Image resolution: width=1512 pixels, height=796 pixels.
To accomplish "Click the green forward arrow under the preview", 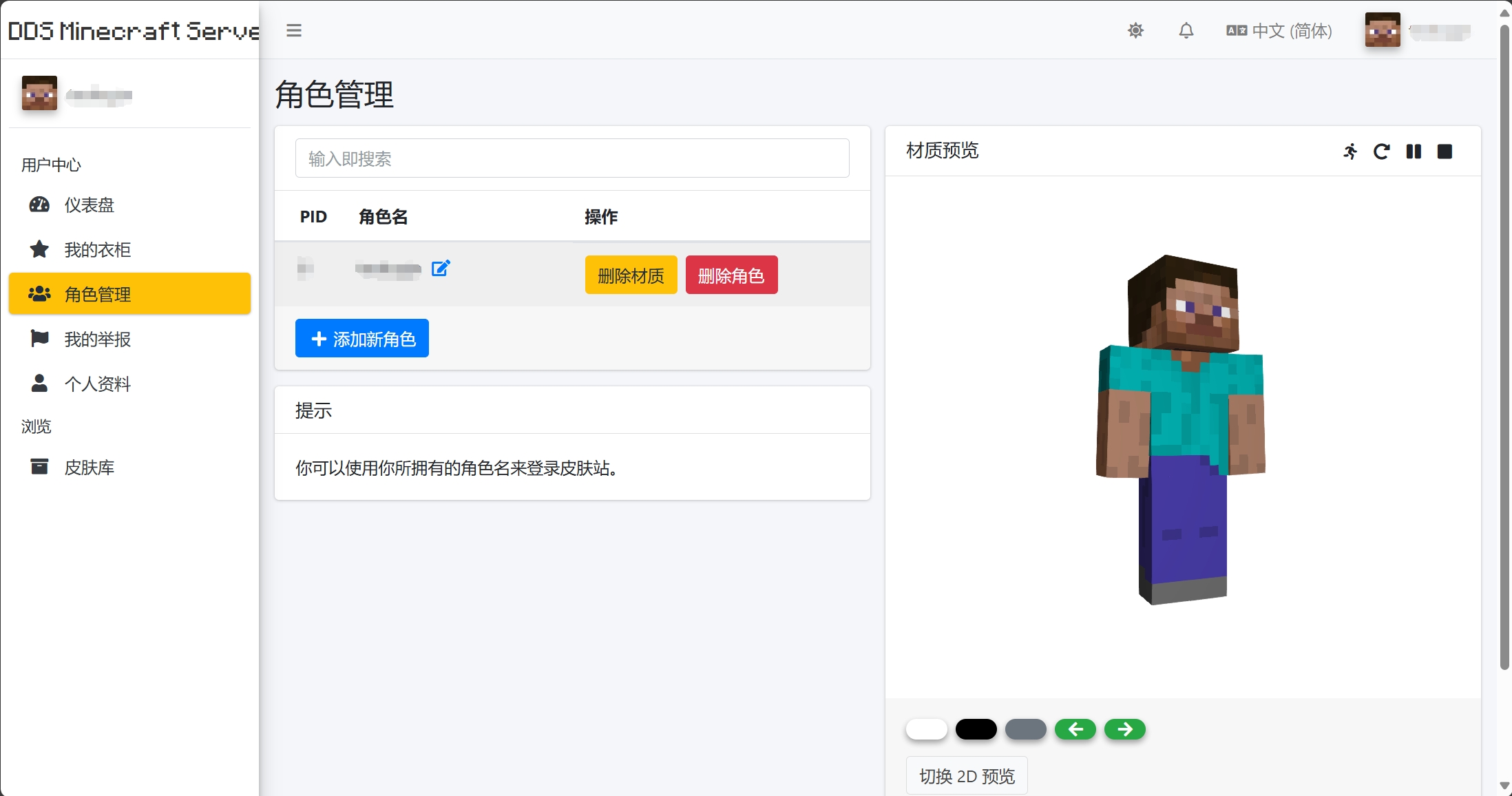I will point(1124,729).
